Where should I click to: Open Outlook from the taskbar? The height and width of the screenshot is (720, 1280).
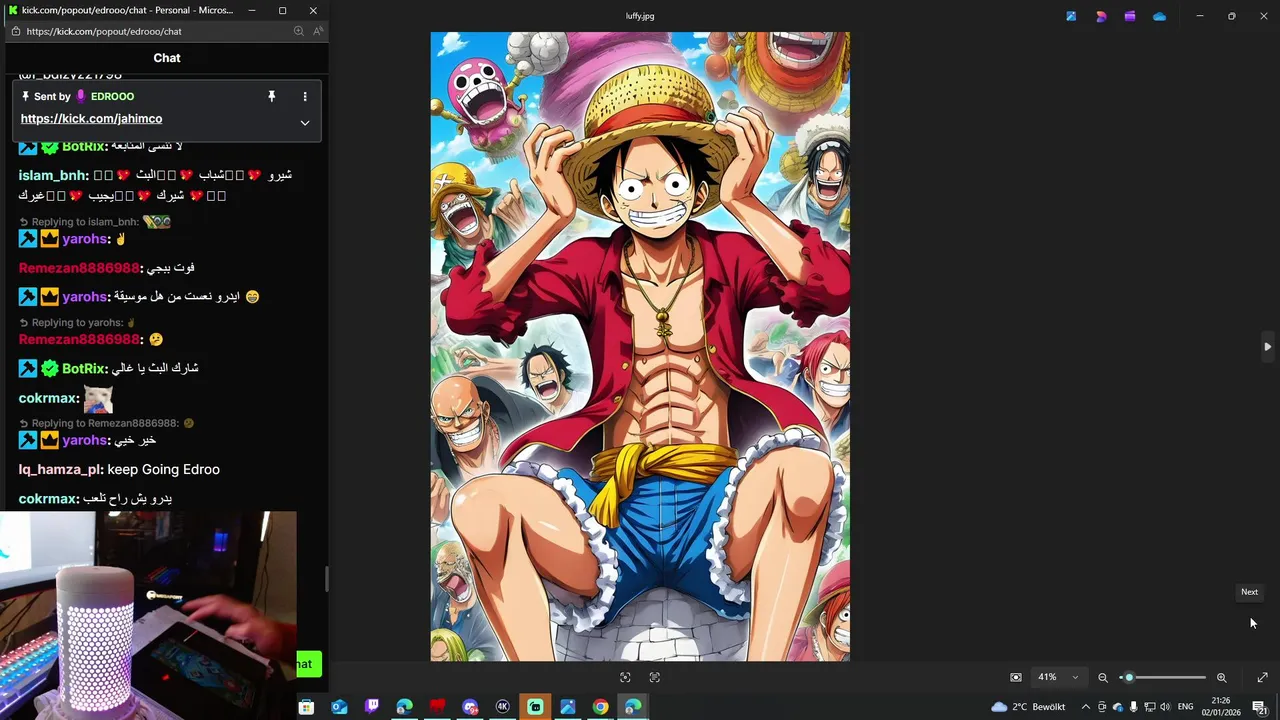pos(339,707)
